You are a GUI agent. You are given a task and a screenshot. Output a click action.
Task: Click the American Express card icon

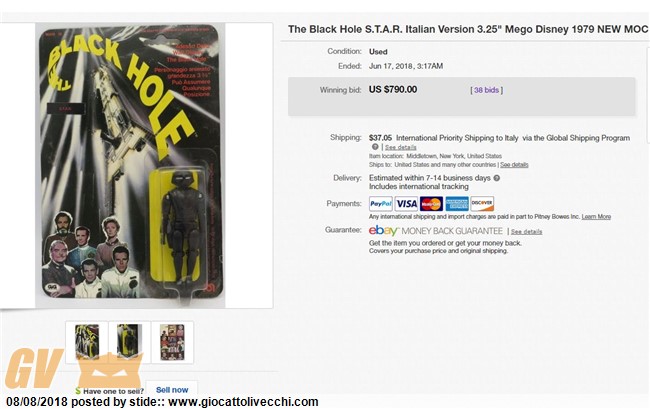coord(457,203)
